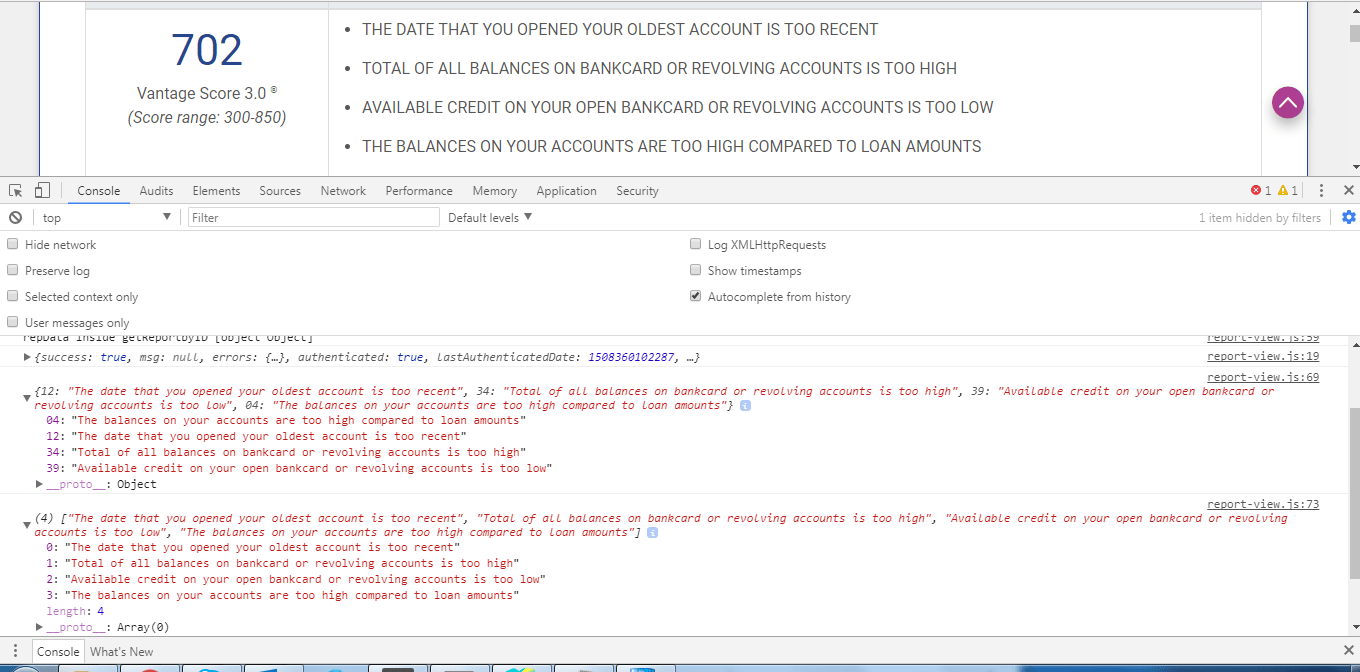This screenshot has width=1360, height=672.
Task: Toggle the device toolbar icon
Action: pyautogui.click(x=40, y=190)
